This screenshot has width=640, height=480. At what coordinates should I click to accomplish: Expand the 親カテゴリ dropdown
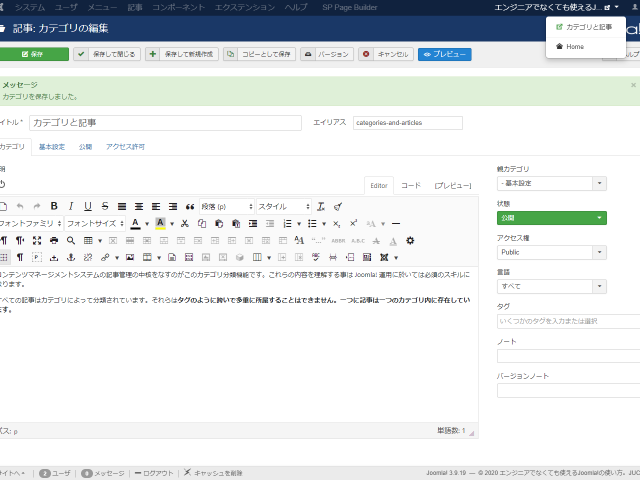point(551,184)
